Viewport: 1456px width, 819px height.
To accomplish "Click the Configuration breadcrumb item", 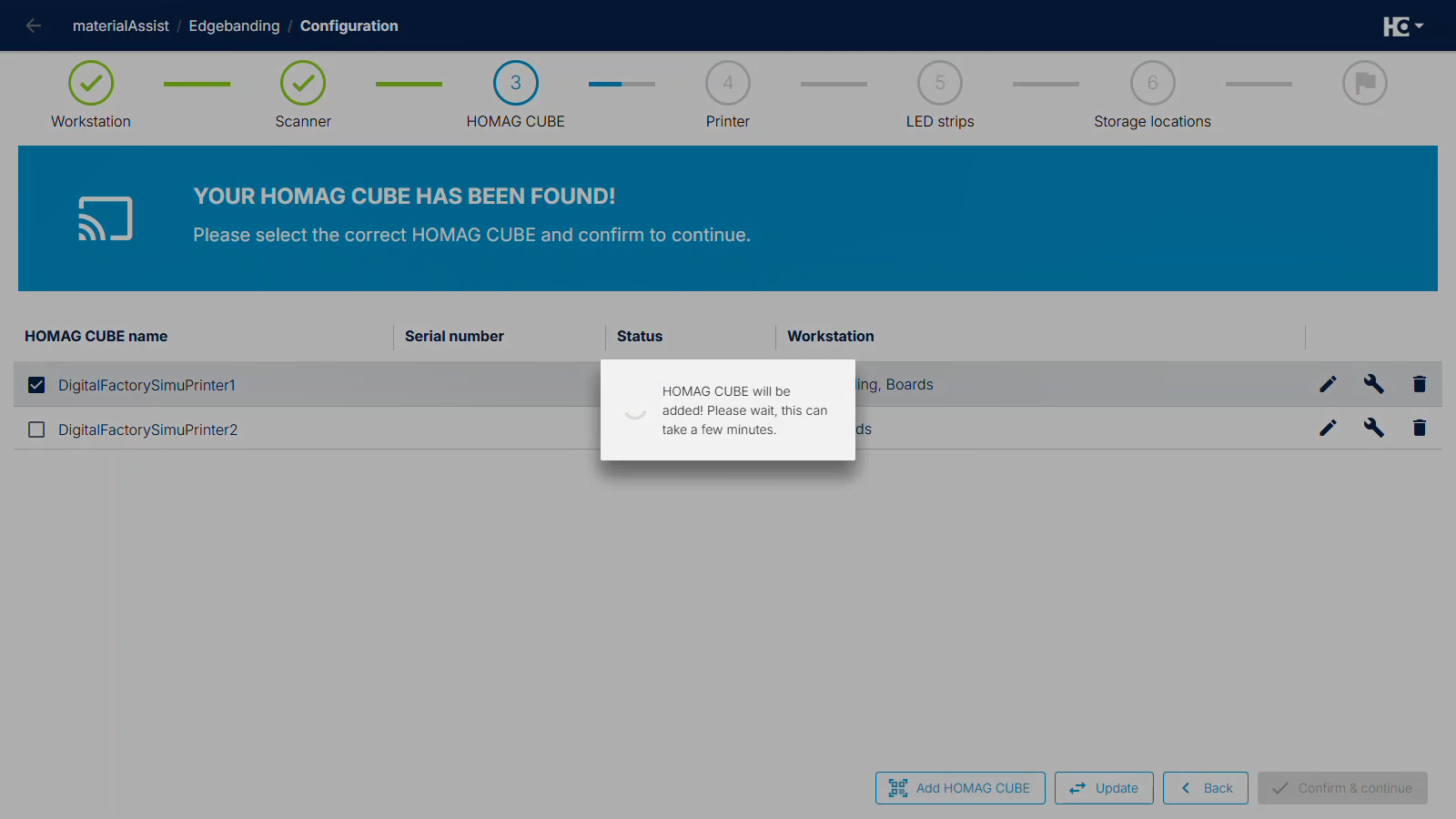I will [349, 25].
